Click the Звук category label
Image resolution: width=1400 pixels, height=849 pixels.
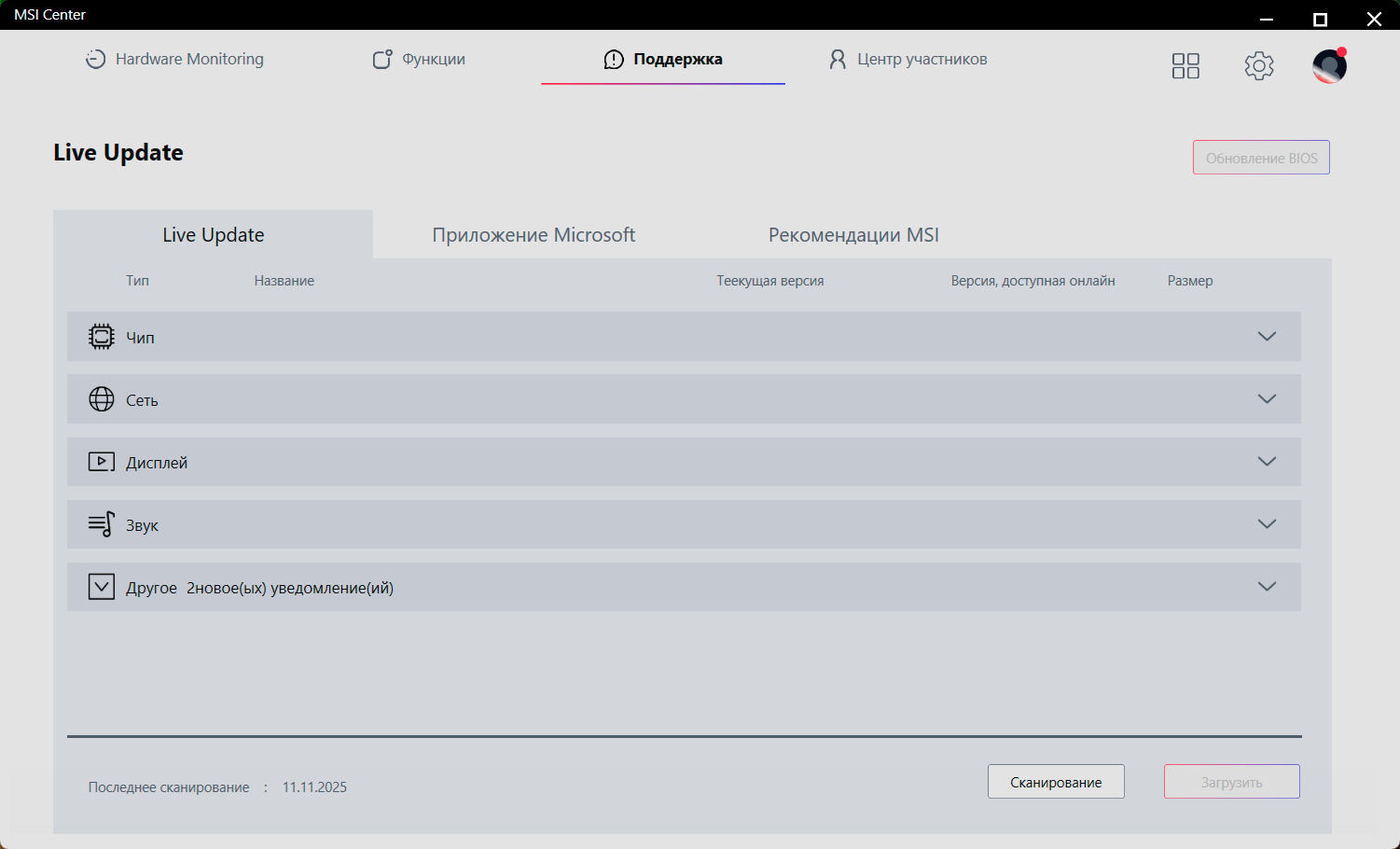142,525
